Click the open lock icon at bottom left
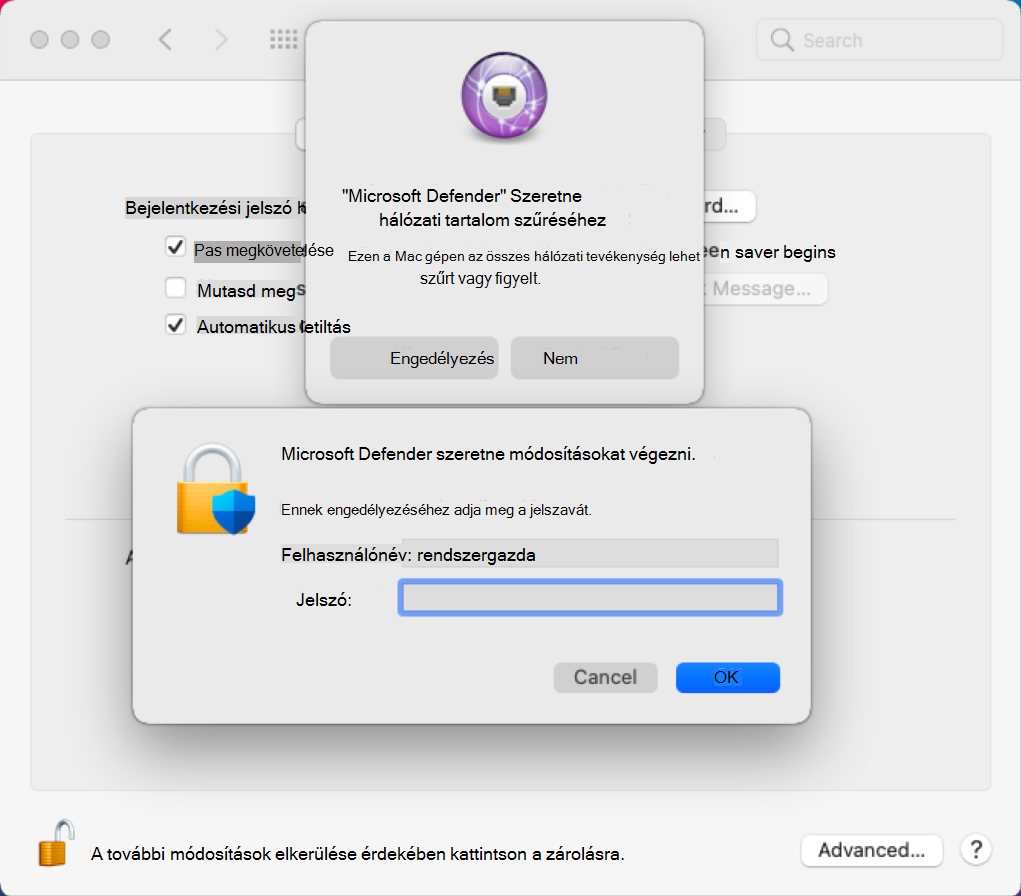Image resolution: width=1021 pixels, height=896 pixels. click(57, 843)
